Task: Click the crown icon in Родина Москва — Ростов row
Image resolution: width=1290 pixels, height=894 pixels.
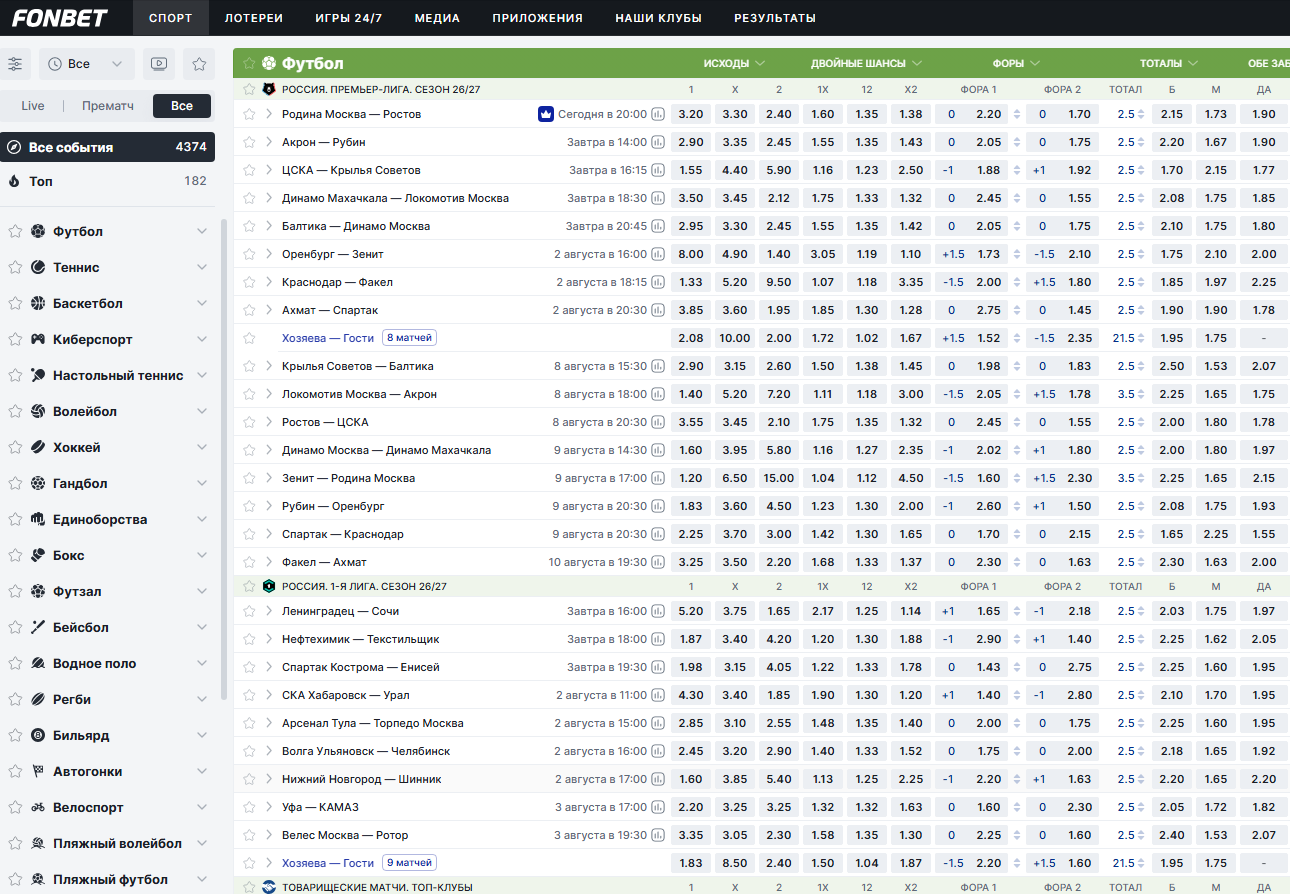Action: point(546,114)
